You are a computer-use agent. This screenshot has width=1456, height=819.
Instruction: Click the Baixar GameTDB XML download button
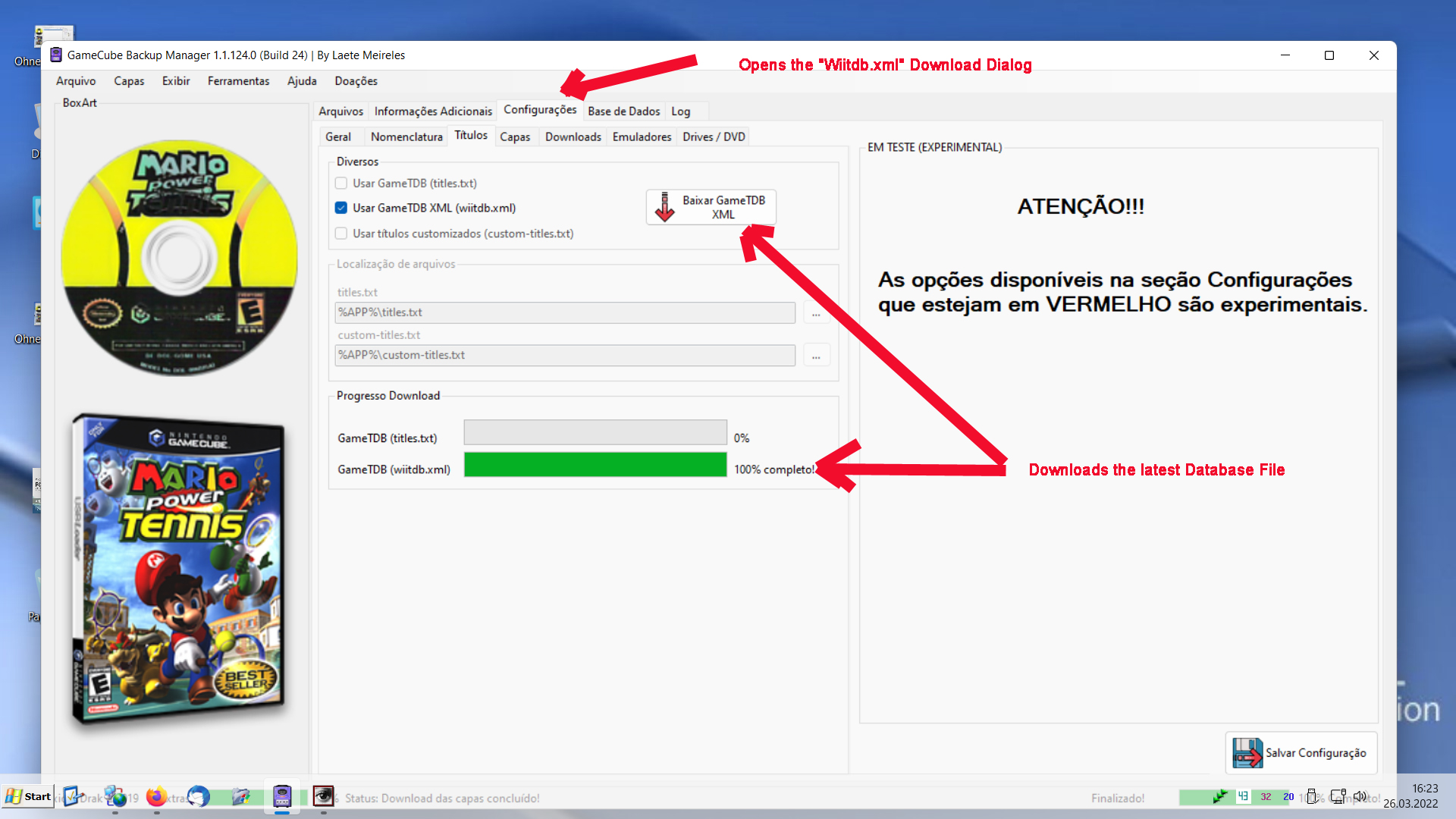tap(711, 207)
